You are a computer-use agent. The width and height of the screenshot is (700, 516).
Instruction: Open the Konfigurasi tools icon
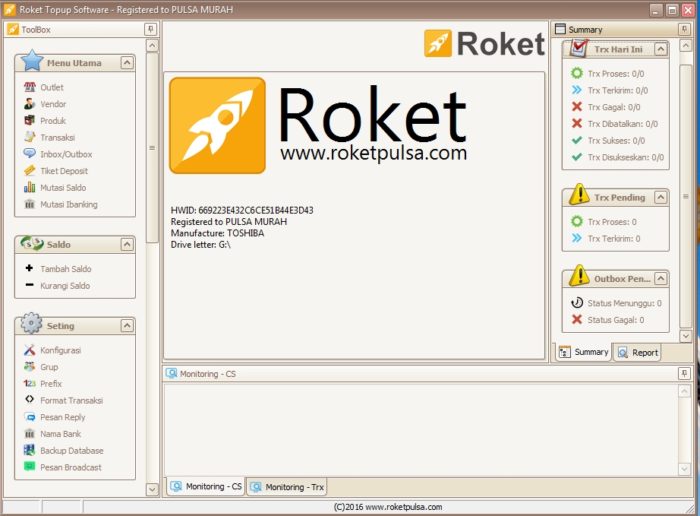[29, 350]
